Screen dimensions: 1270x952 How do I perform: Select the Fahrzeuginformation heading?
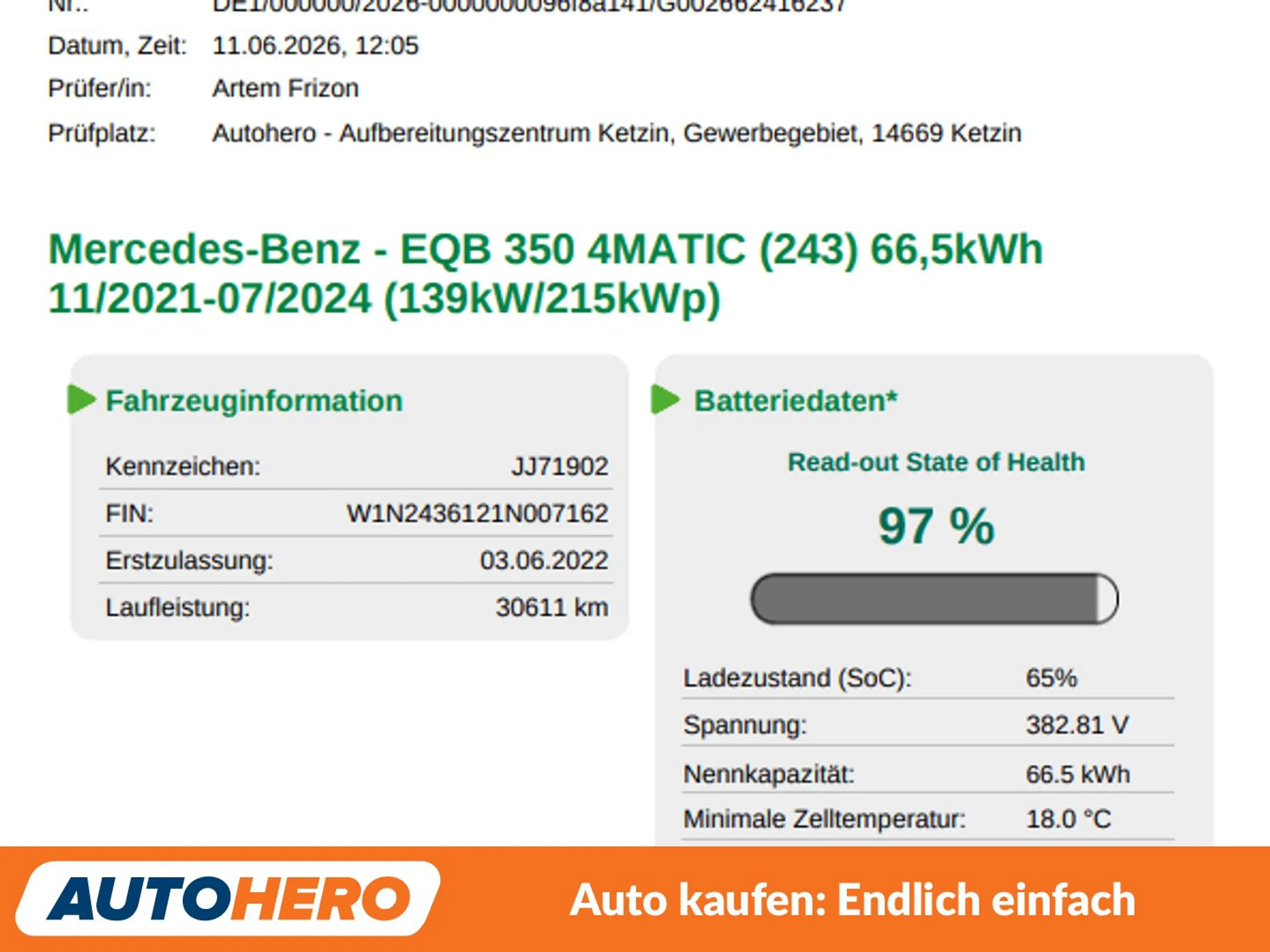pyautogui.click(x=254, y=401)
